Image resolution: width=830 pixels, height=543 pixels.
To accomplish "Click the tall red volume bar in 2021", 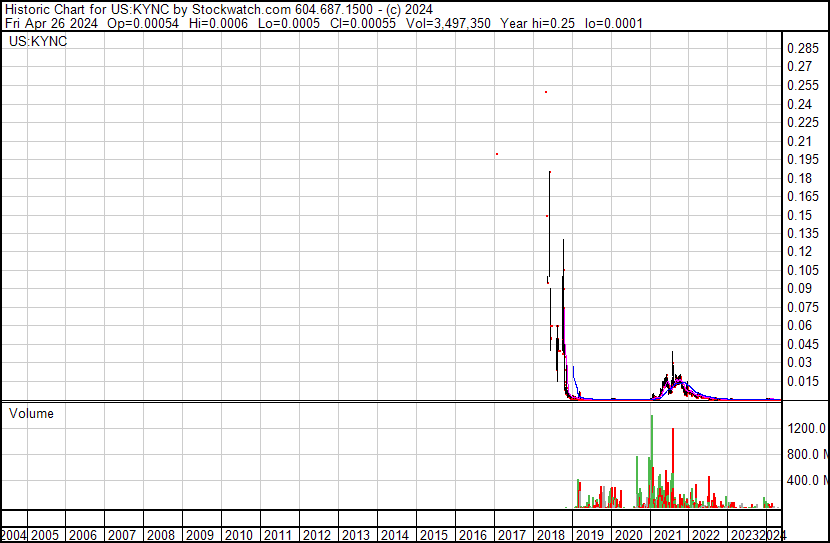I will [x=673, y=468].
